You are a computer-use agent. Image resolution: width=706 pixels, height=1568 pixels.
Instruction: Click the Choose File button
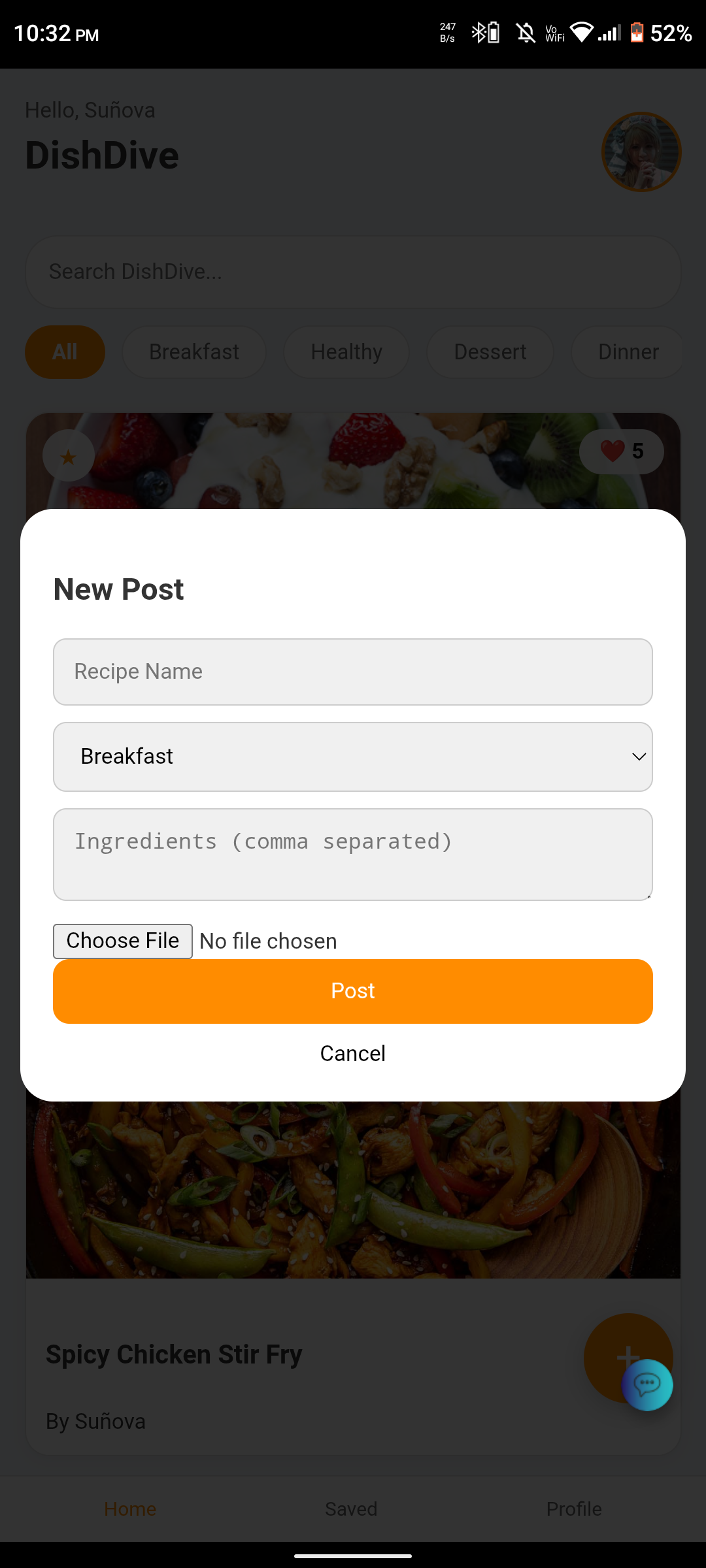tap(123, 941)
